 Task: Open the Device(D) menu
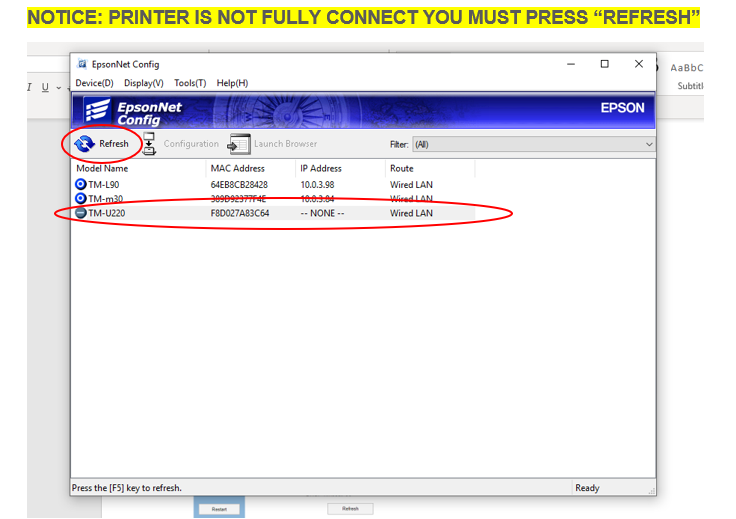[x=94, y=83]
